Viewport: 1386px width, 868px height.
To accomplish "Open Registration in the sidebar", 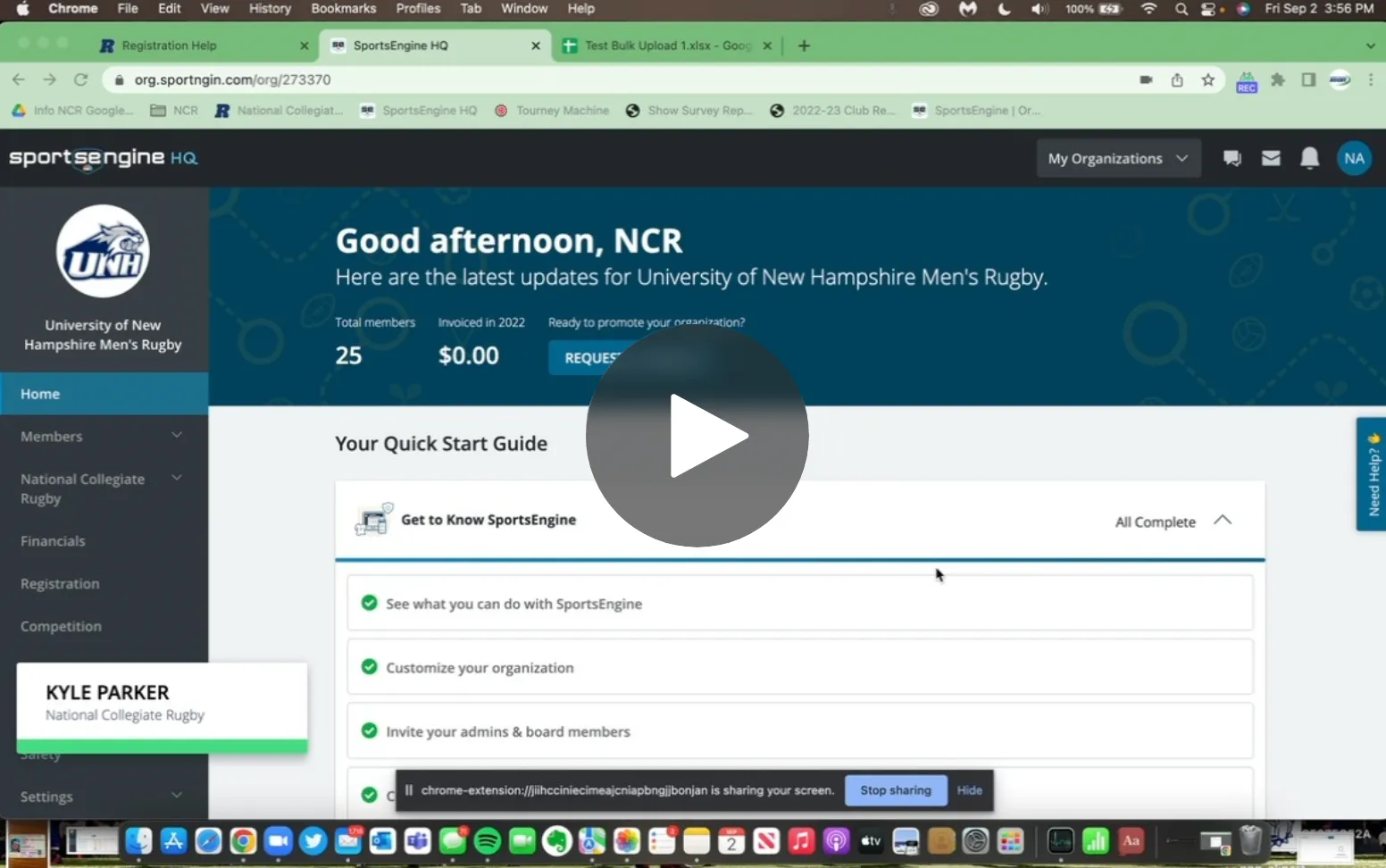I will click(60, 584).
